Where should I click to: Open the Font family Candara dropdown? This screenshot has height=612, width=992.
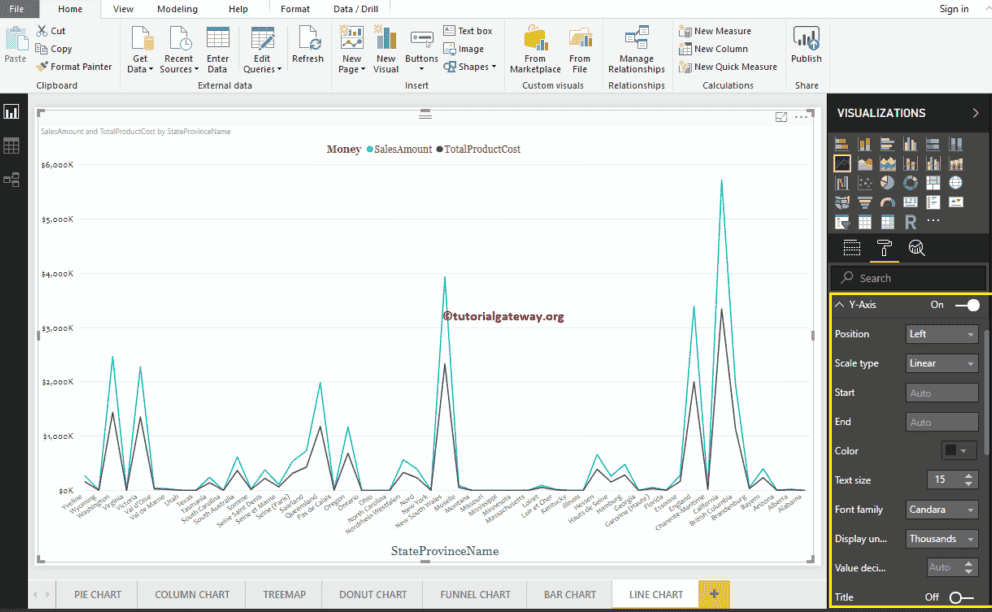(942, 510)
